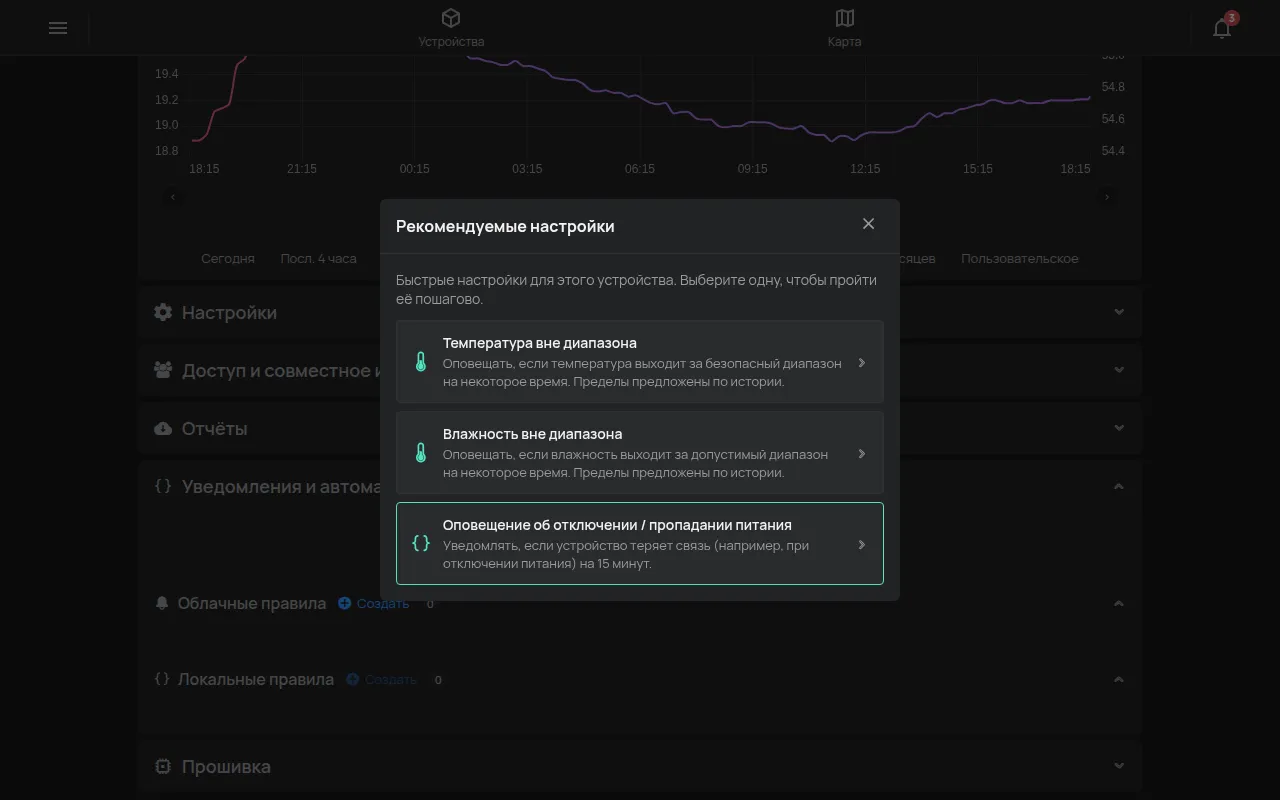Select the Пользовательское range tab
This screenshot has width=1280, height=800.
1020,258
